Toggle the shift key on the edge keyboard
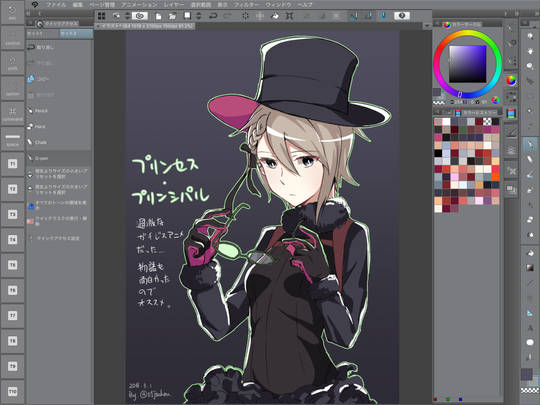The image size is (540, 405). coord(12,63)
